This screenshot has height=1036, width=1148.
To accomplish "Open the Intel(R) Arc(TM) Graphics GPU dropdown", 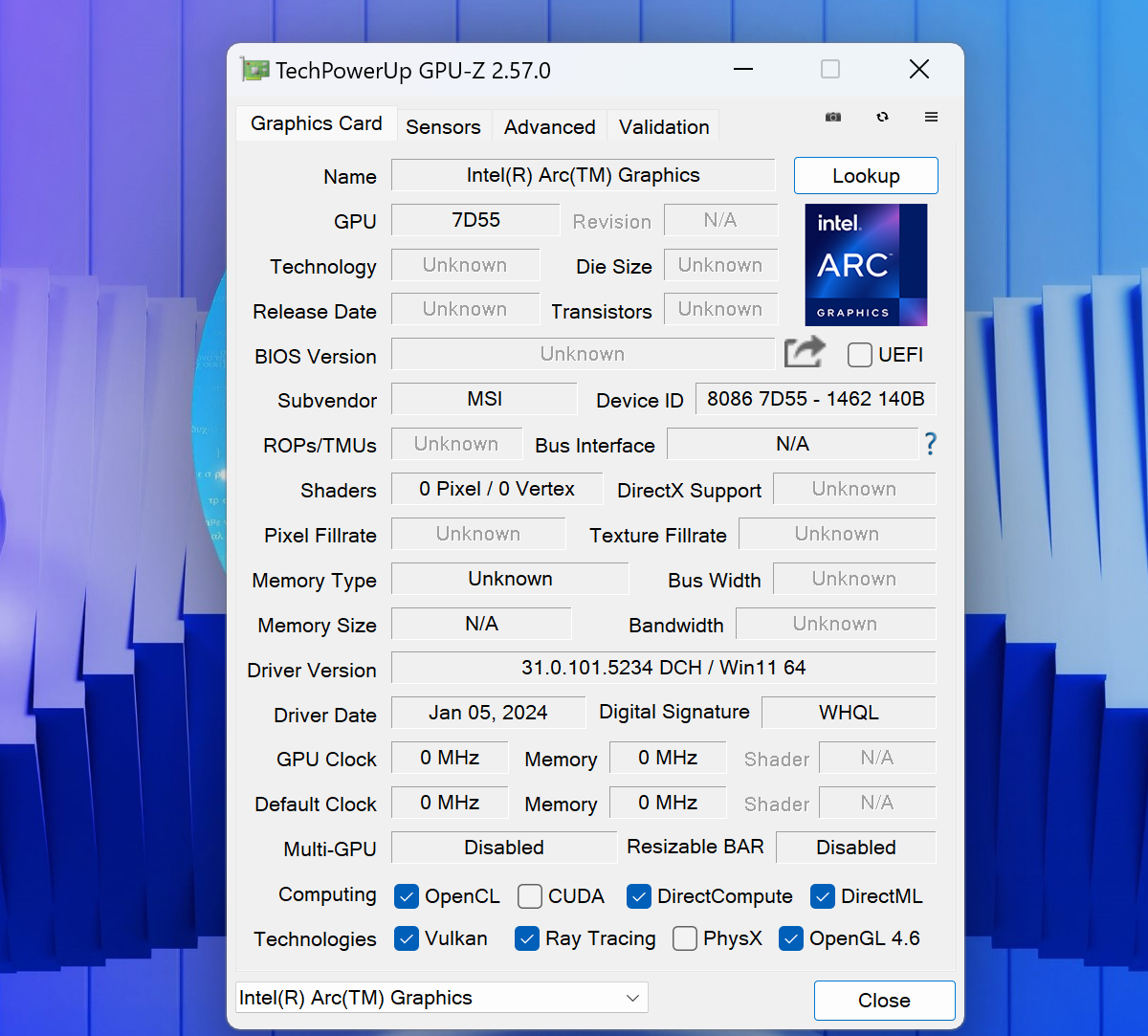I will point(442,998).
